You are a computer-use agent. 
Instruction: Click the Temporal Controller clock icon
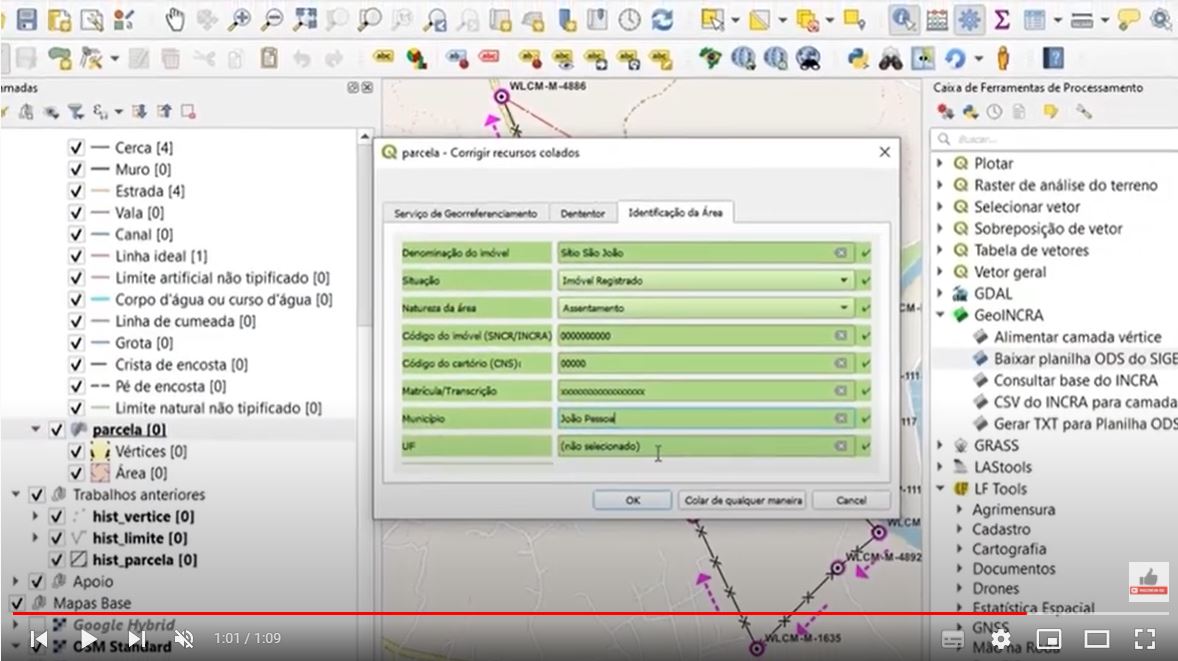coord(630,20)
